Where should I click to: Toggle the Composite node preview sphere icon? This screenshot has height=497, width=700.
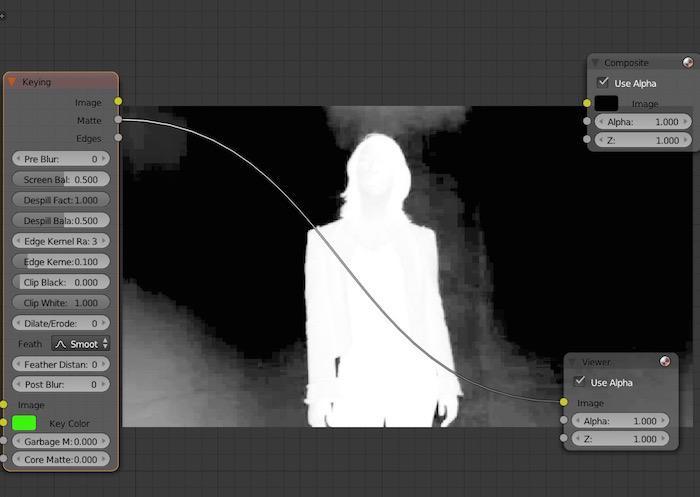pos(688,62)
